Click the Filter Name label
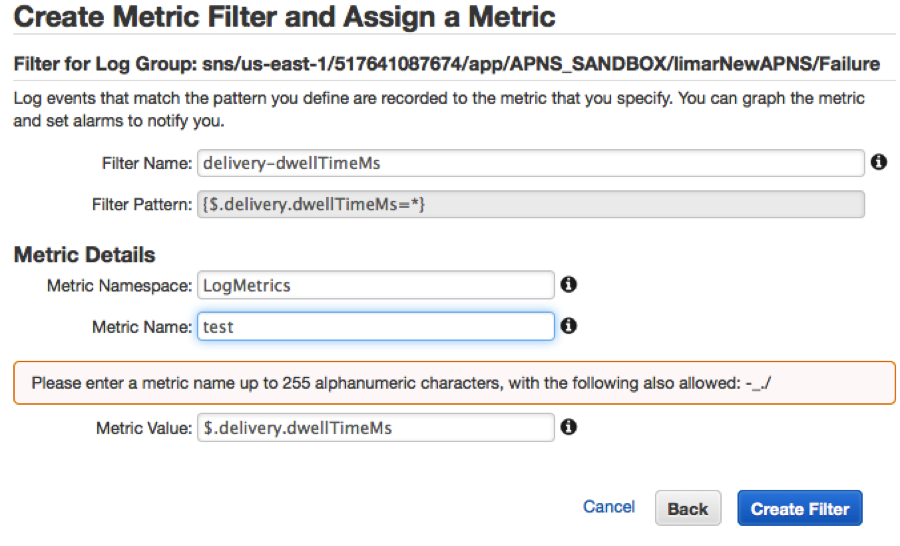The height and width of the screenshot is (546, 900). (146, 163)
